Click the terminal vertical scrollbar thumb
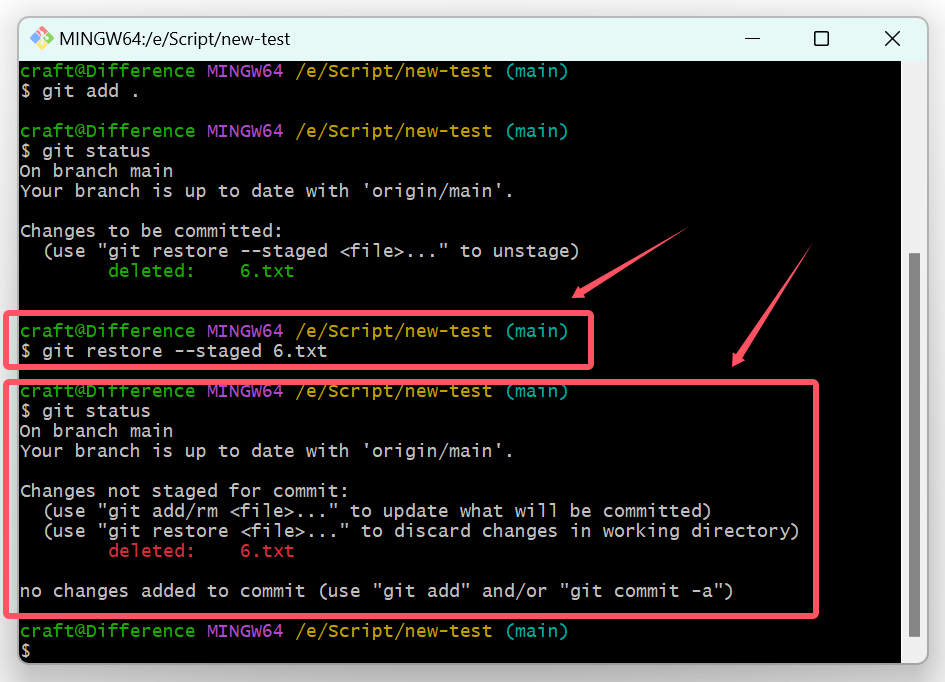This screenshot has height=682, width=945. tap(914, 445)
